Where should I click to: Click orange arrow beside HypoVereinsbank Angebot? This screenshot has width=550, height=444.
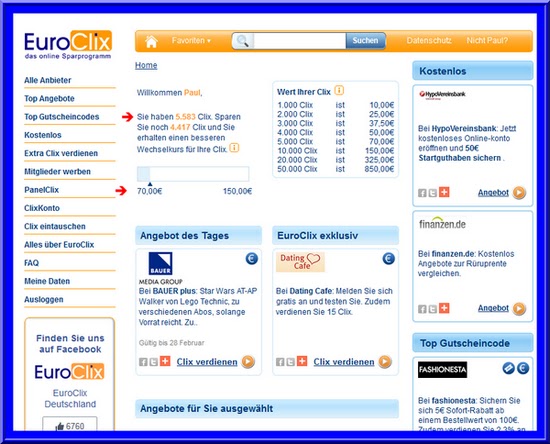click(x=519, y=193)
